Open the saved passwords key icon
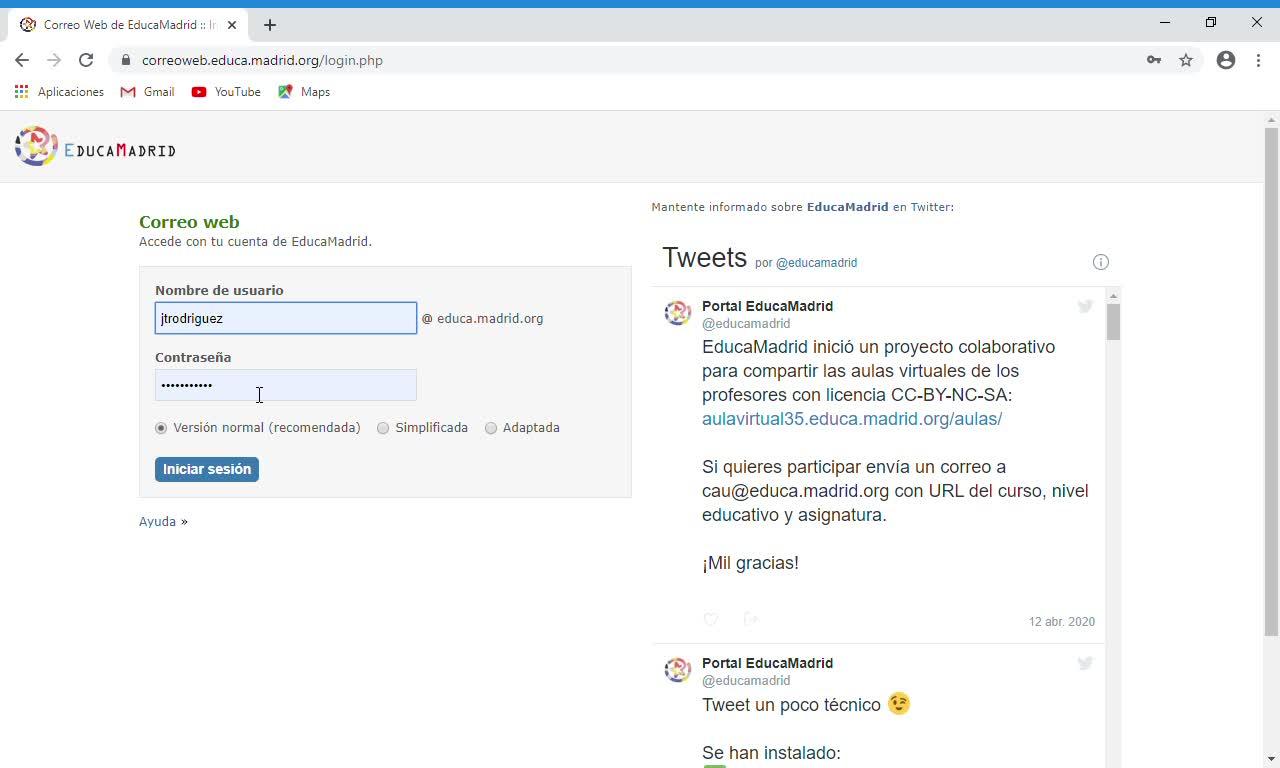This screenshot has width=1280, height=768. coord(1154,60)
